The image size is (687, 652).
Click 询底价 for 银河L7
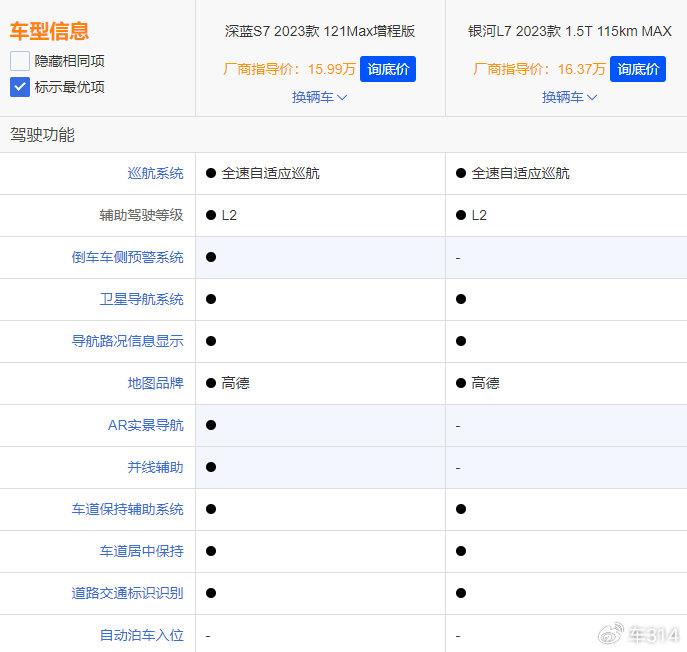(x=637, y=69)
